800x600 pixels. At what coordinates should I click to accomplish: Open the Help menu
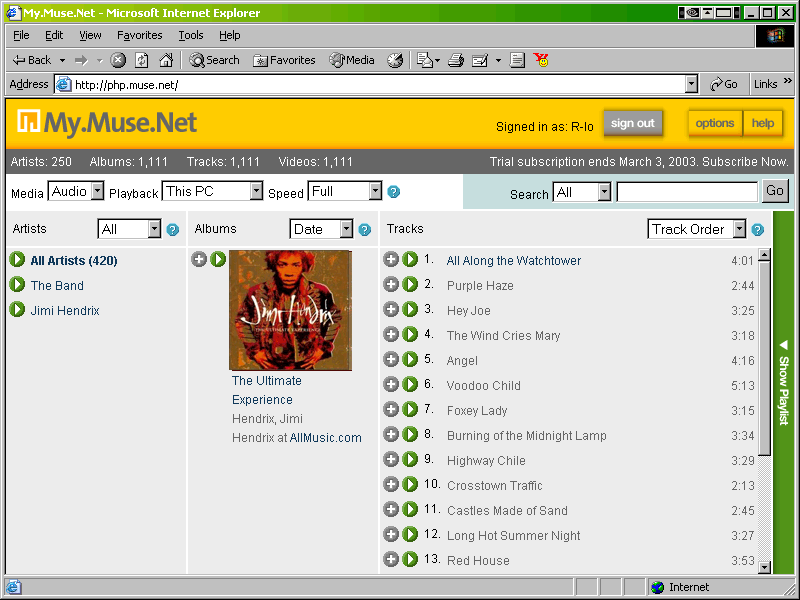pyautogui.click(x=230, y=35)
